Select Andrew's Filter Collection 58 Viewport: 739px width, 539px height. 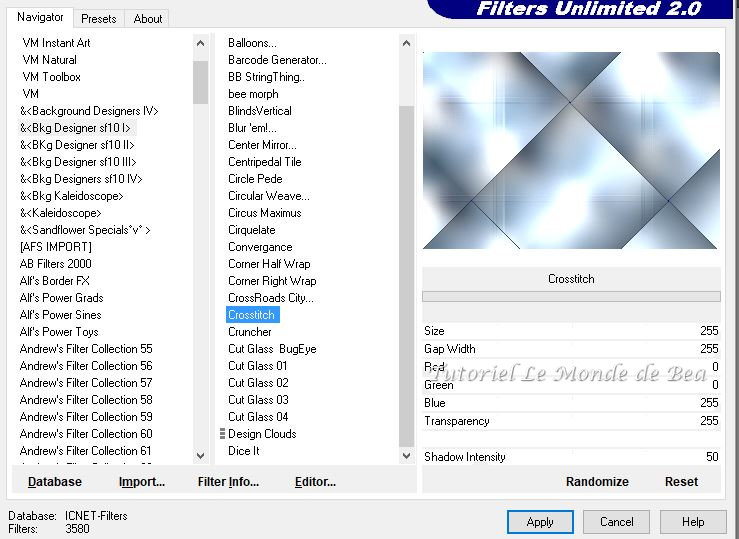pyautogui.click(x=86, y=400)
